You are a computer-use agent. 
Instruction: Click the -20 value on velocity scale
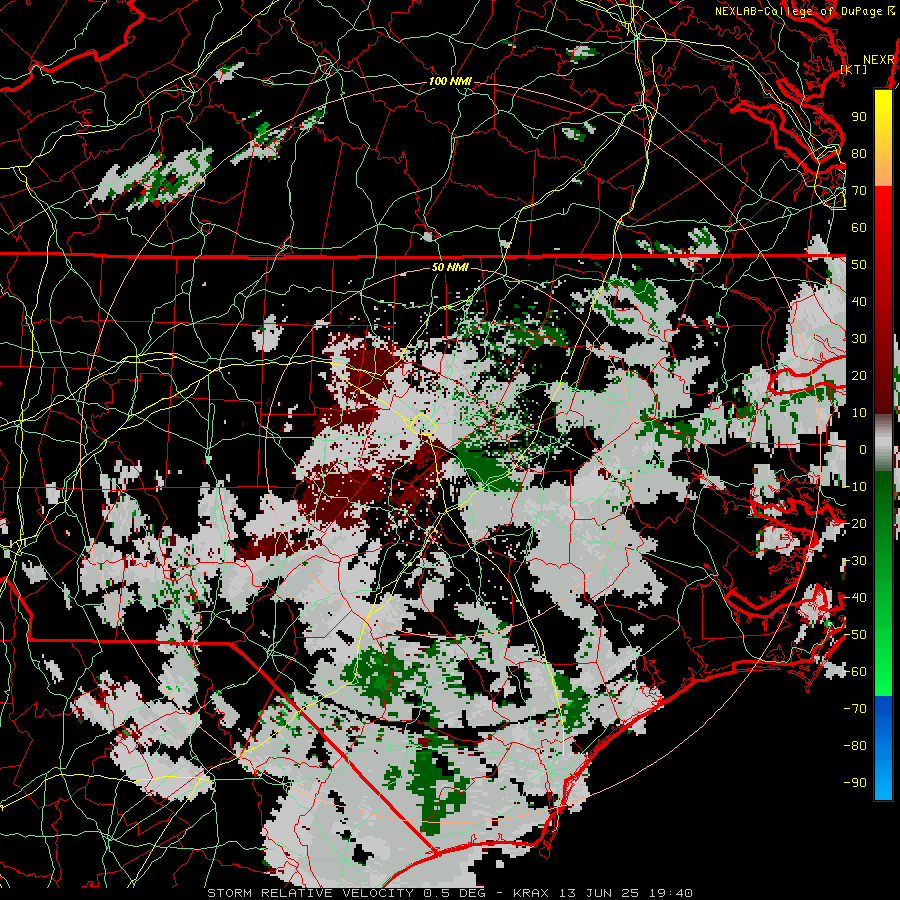(x=855, y=524)
